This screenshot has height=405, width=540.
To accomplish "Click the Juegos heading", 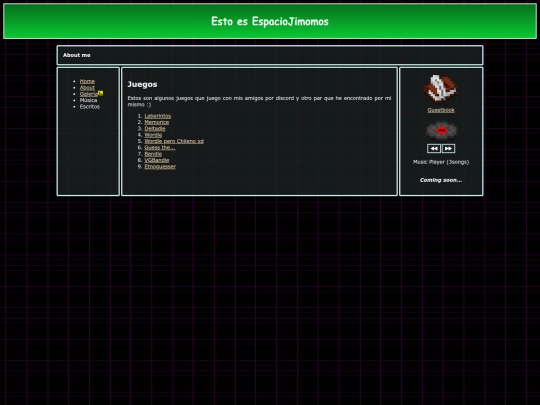I will (142, 84).
